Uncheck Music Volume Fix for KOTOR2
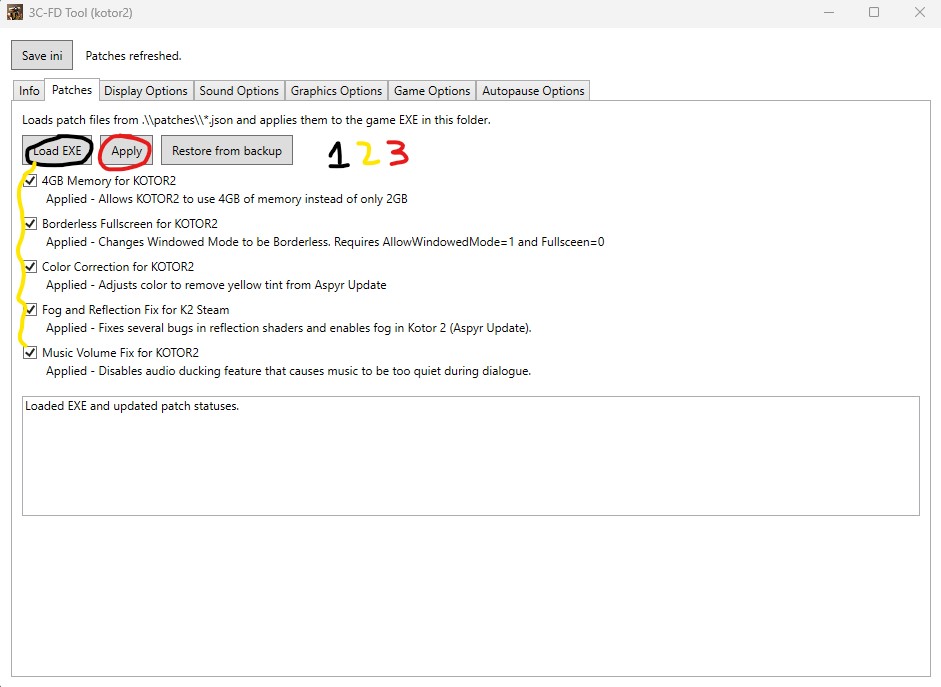Viewport: 941px width, 687px height. tap(30, 353)
